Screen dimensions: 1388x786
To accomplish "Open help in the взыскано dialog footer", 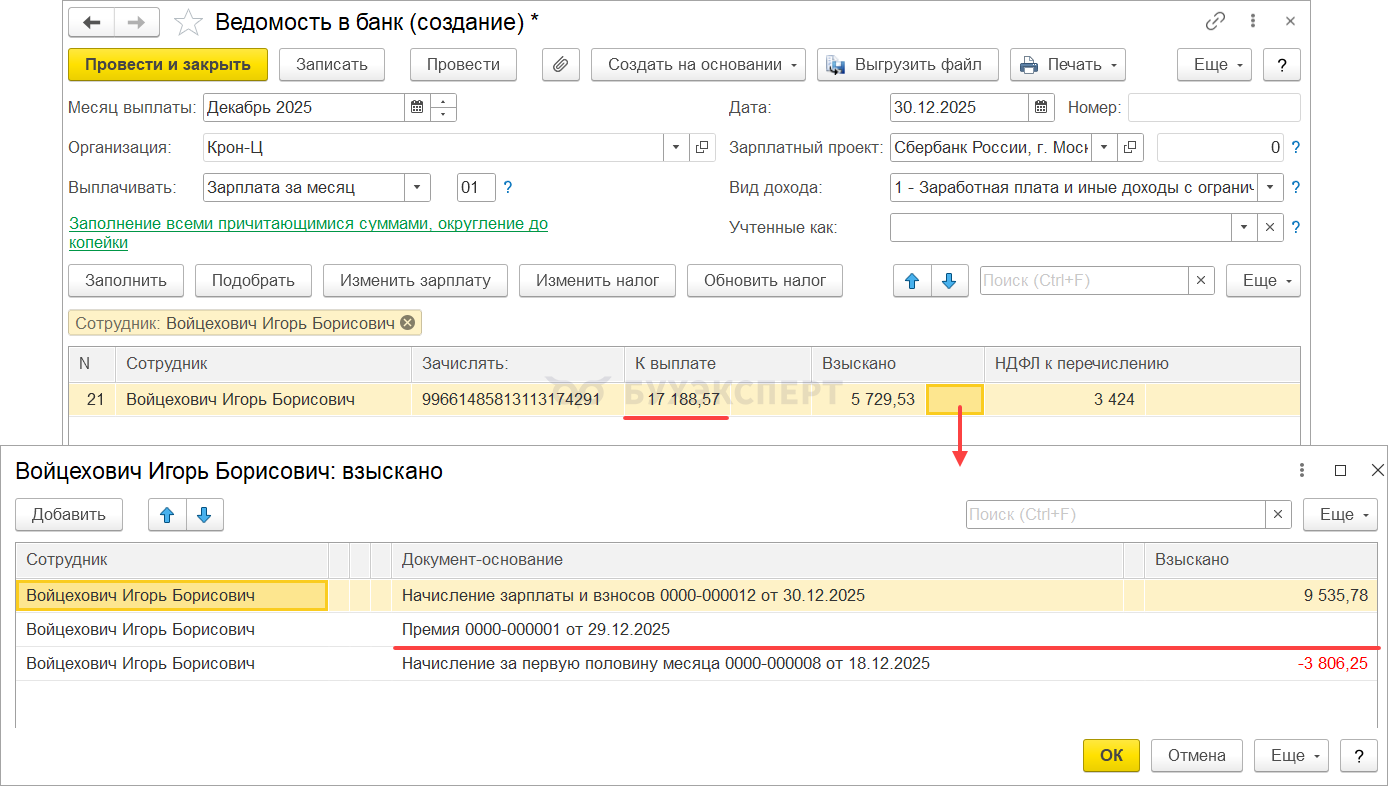I will [x=1359, y=755].
